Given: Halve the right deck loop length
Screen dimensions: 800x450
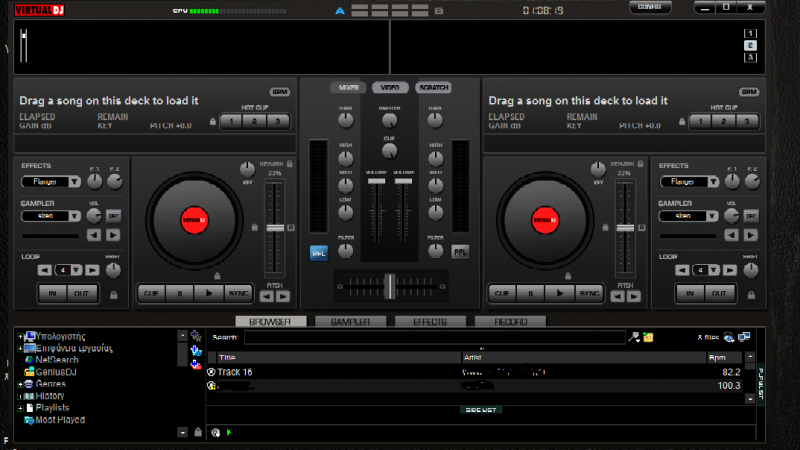Looking at the screenshot, I should click(x=683, y=270).
